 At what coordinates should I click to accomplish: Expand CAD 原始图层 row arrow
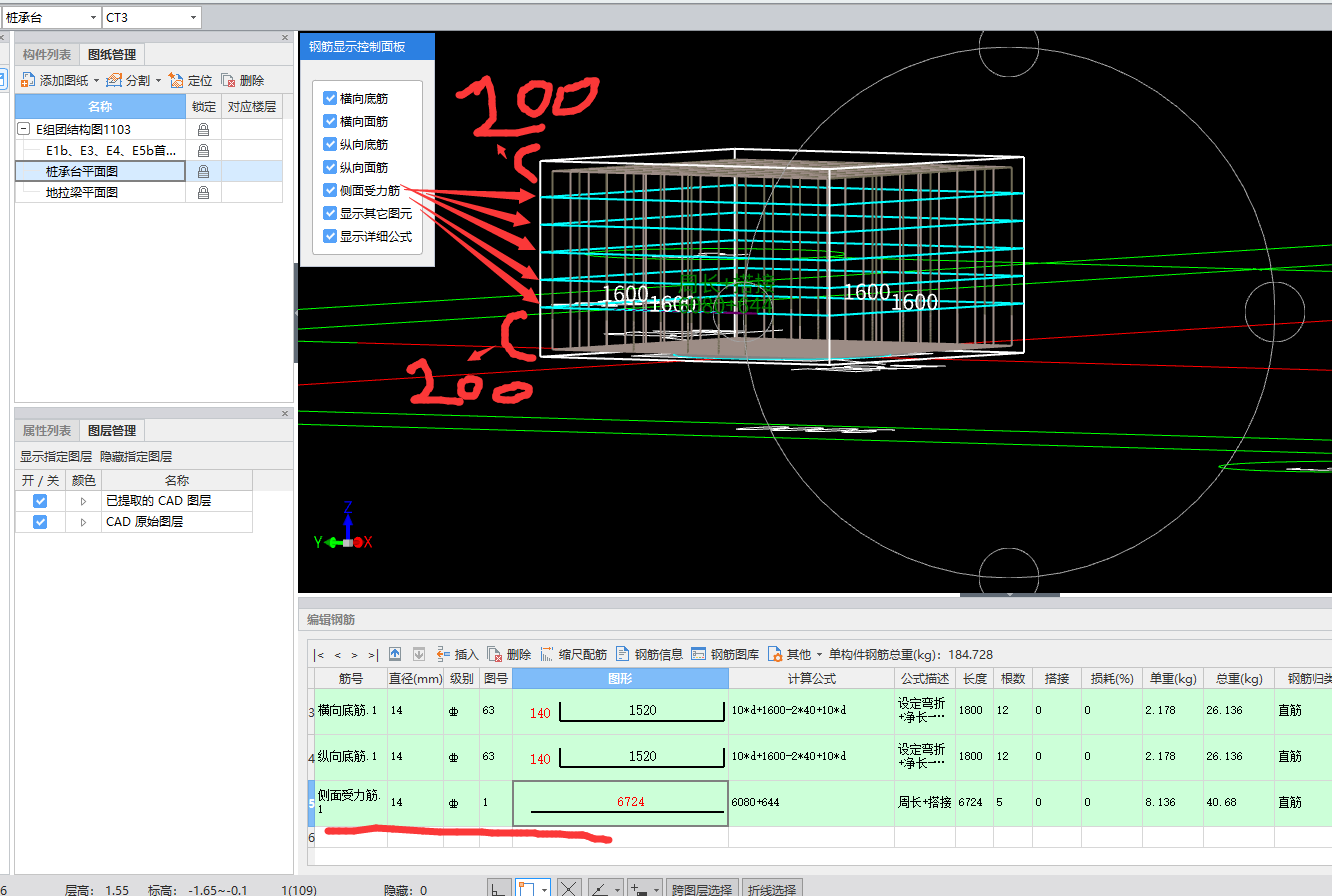pyautogui.click(x=83, y=522)
